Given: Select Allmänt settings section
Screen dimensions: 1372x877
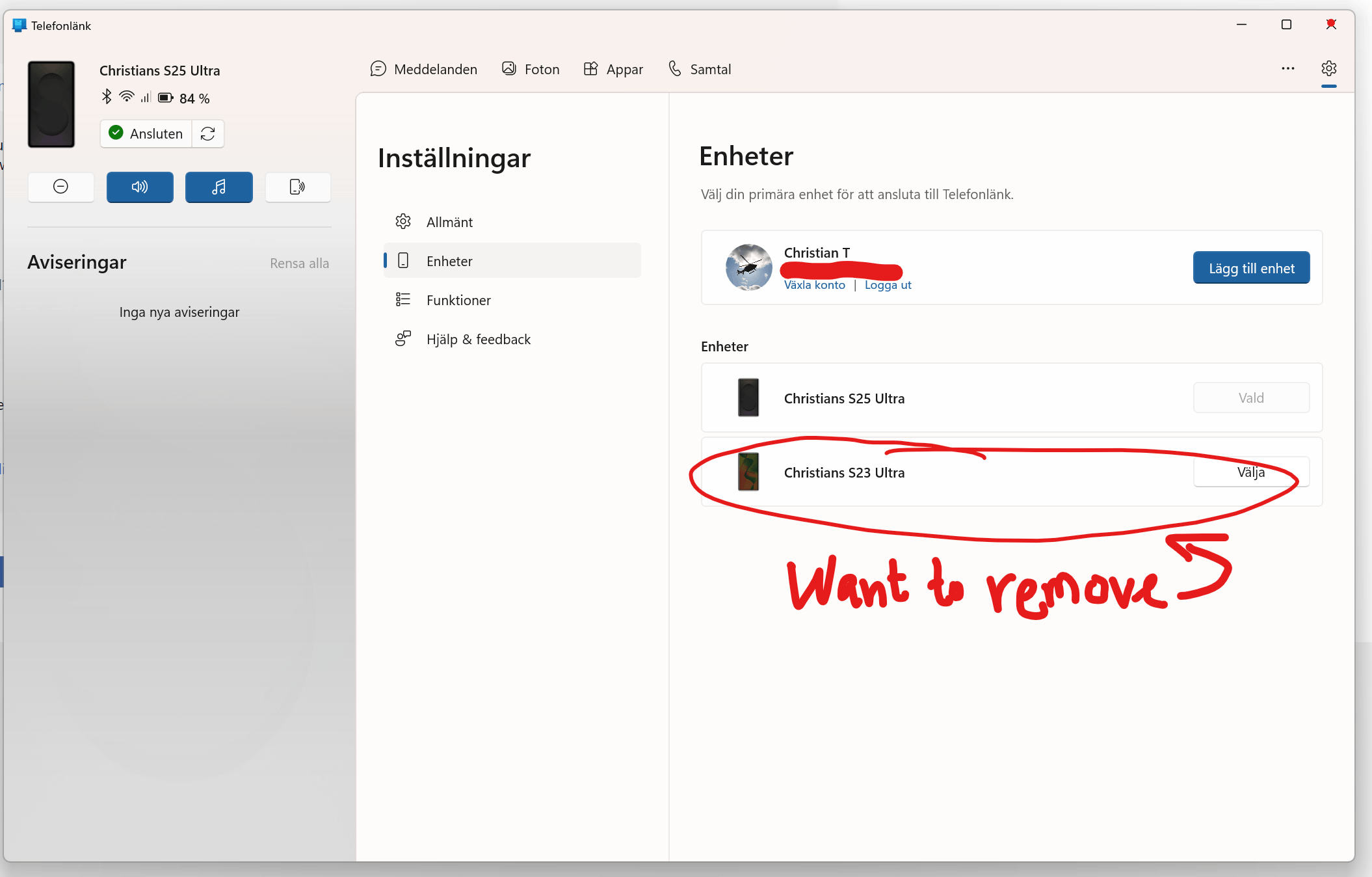Looking at the screenshot, I should tap(512, 222).
